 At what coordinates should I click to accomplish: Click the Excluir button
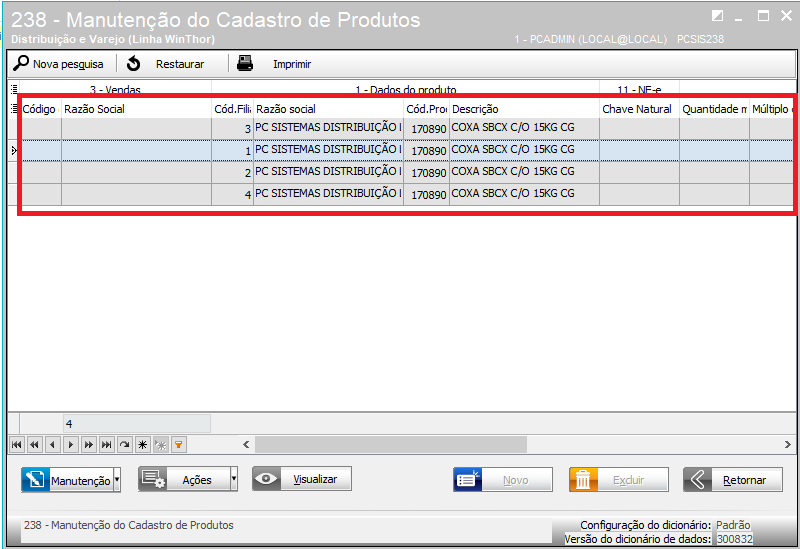pos(619,480)
